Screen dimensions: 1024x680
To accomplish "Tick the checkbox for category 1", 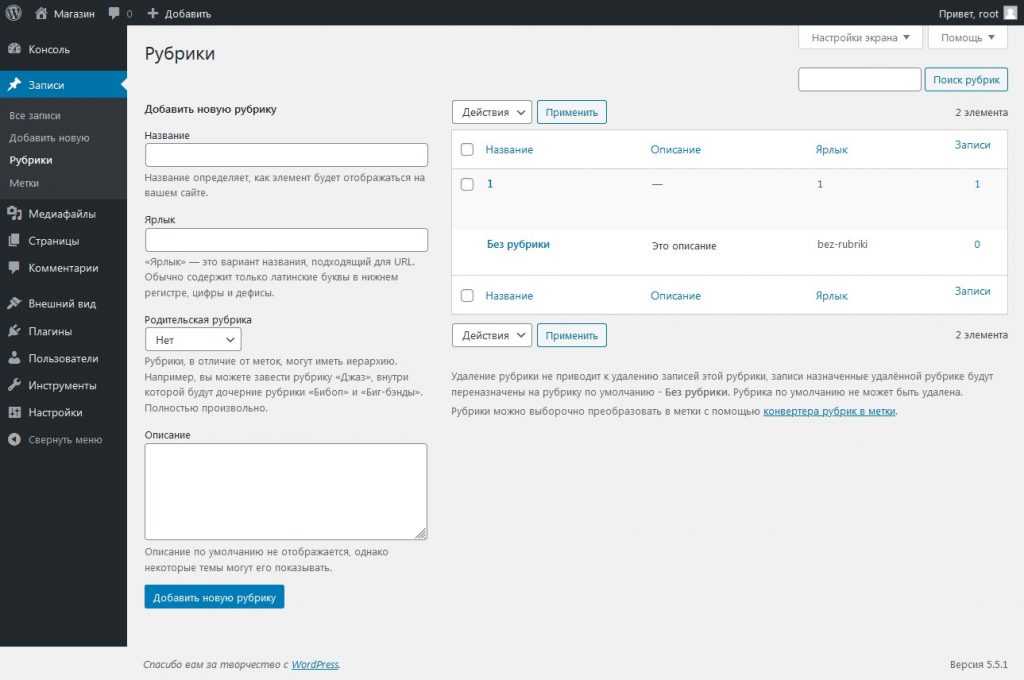I will pyautogui.click(x=466, y=184).
